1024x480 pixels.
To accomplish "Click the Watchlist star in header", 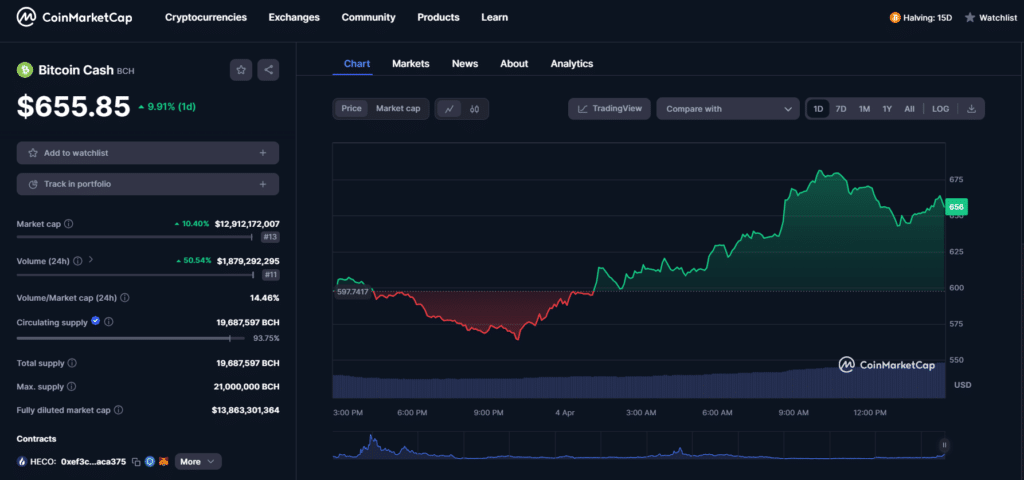I will point(970,18).
